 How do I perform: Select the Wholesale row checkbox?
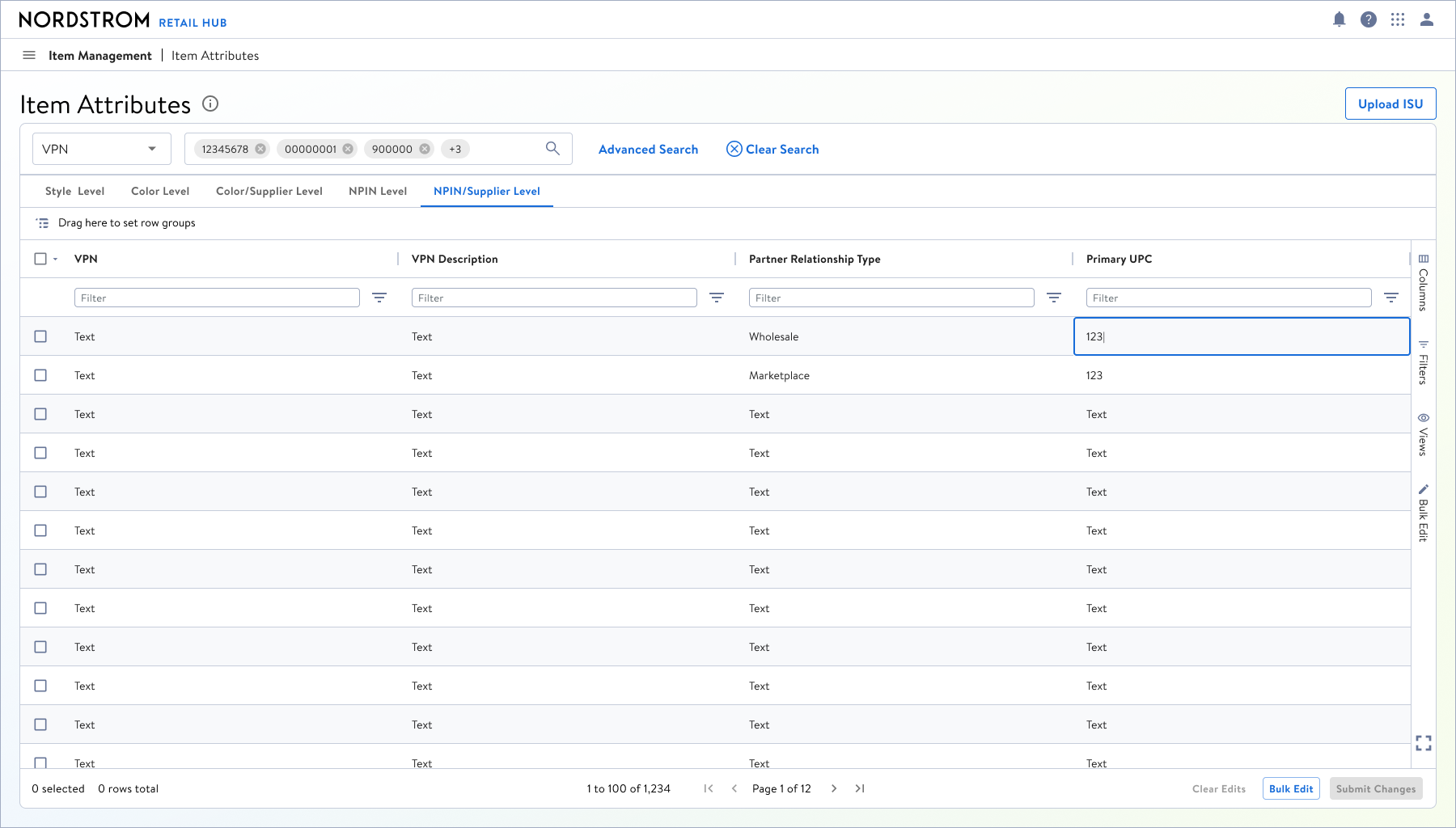click(x=40, y=336)
